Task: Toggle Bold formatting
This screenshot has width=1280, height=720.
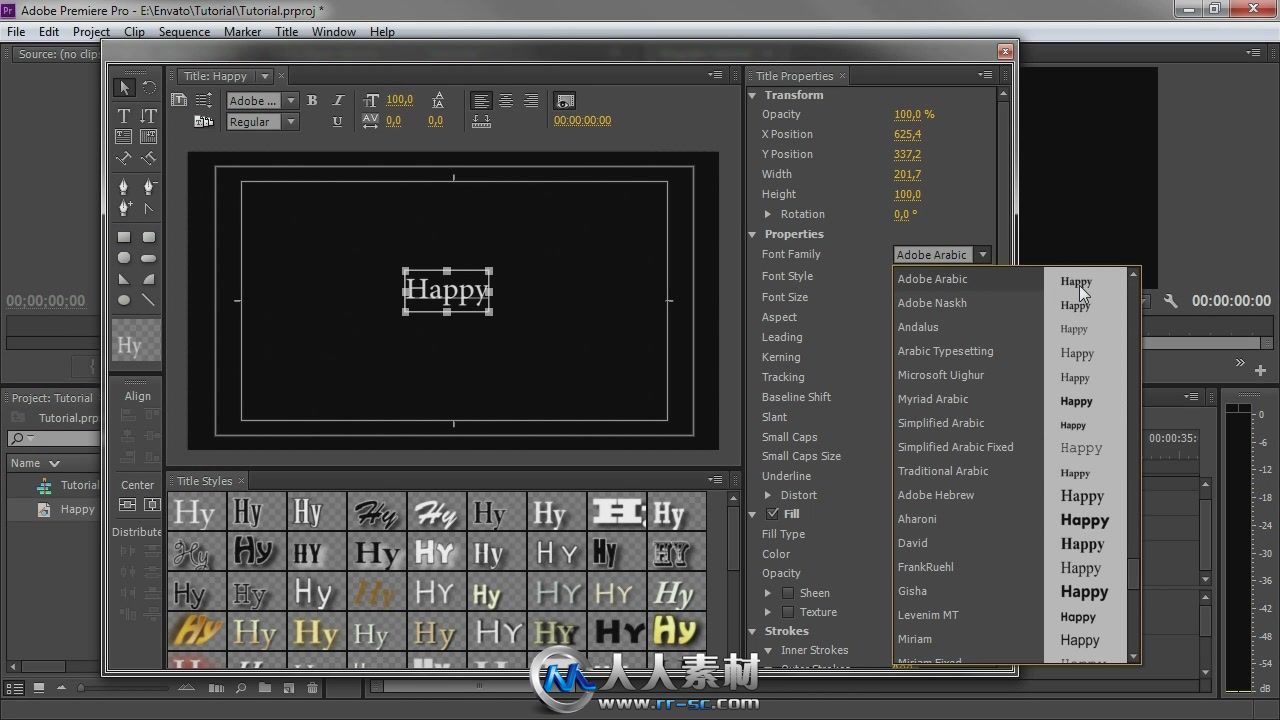Action: pyautogui.click(x=312, y=100)
